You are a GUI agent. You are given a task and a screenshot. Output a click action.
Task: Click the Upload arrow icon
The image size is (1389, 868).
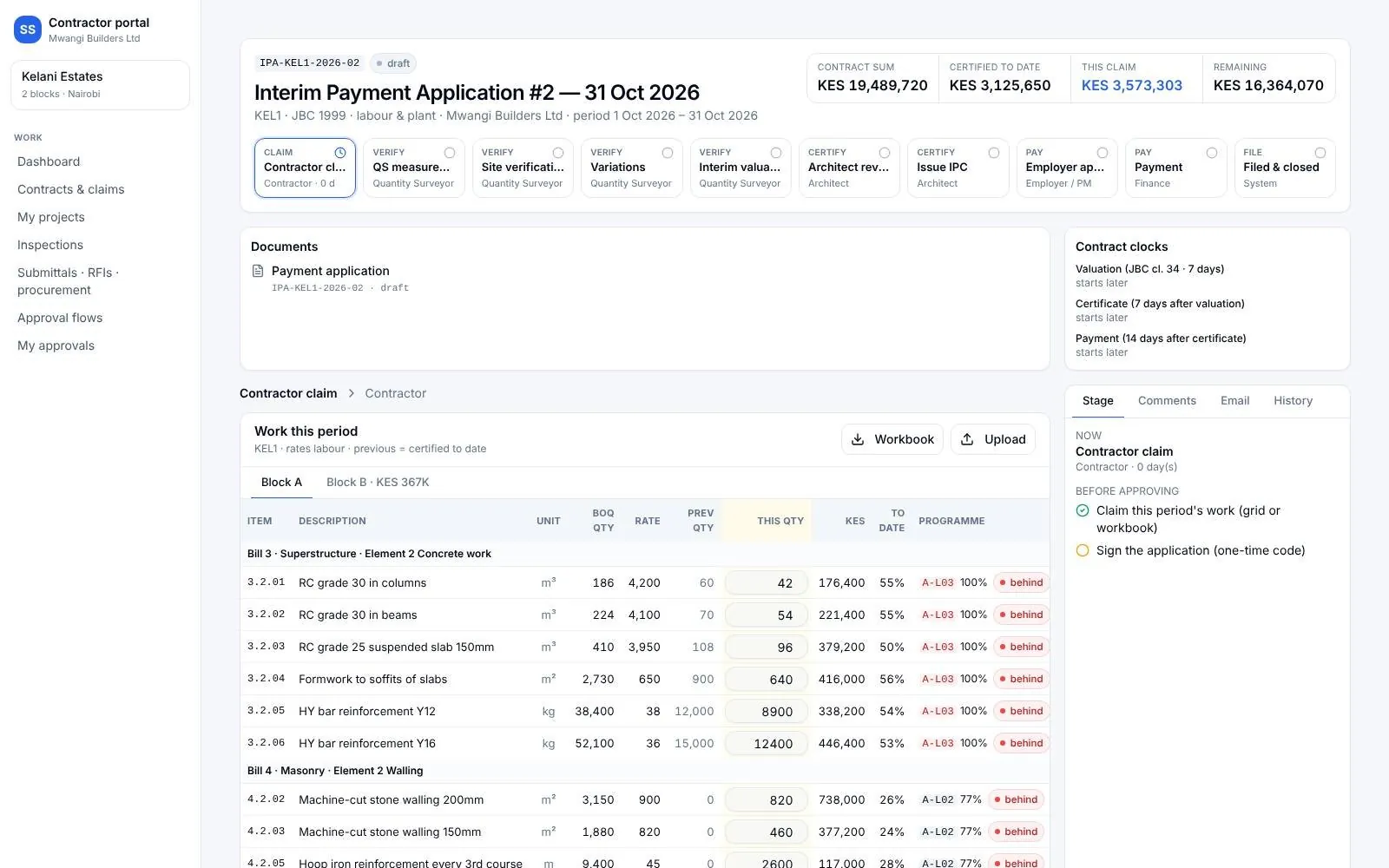967,439
